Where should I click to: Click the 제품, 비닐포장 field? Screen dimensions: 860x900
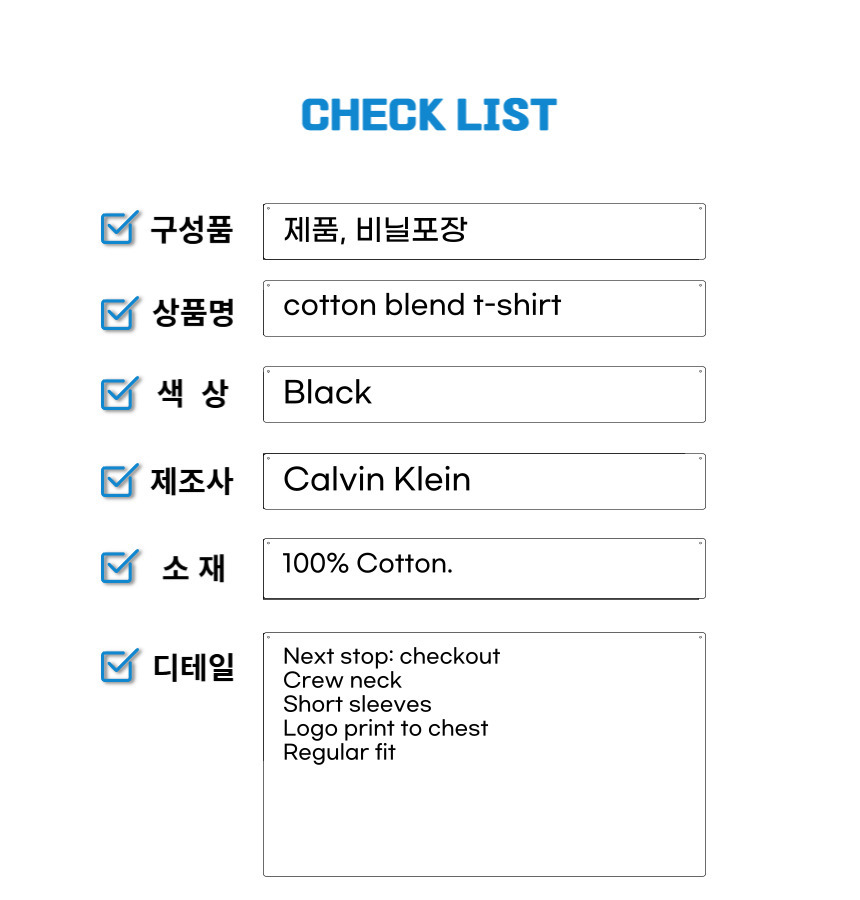click(484, 231)
